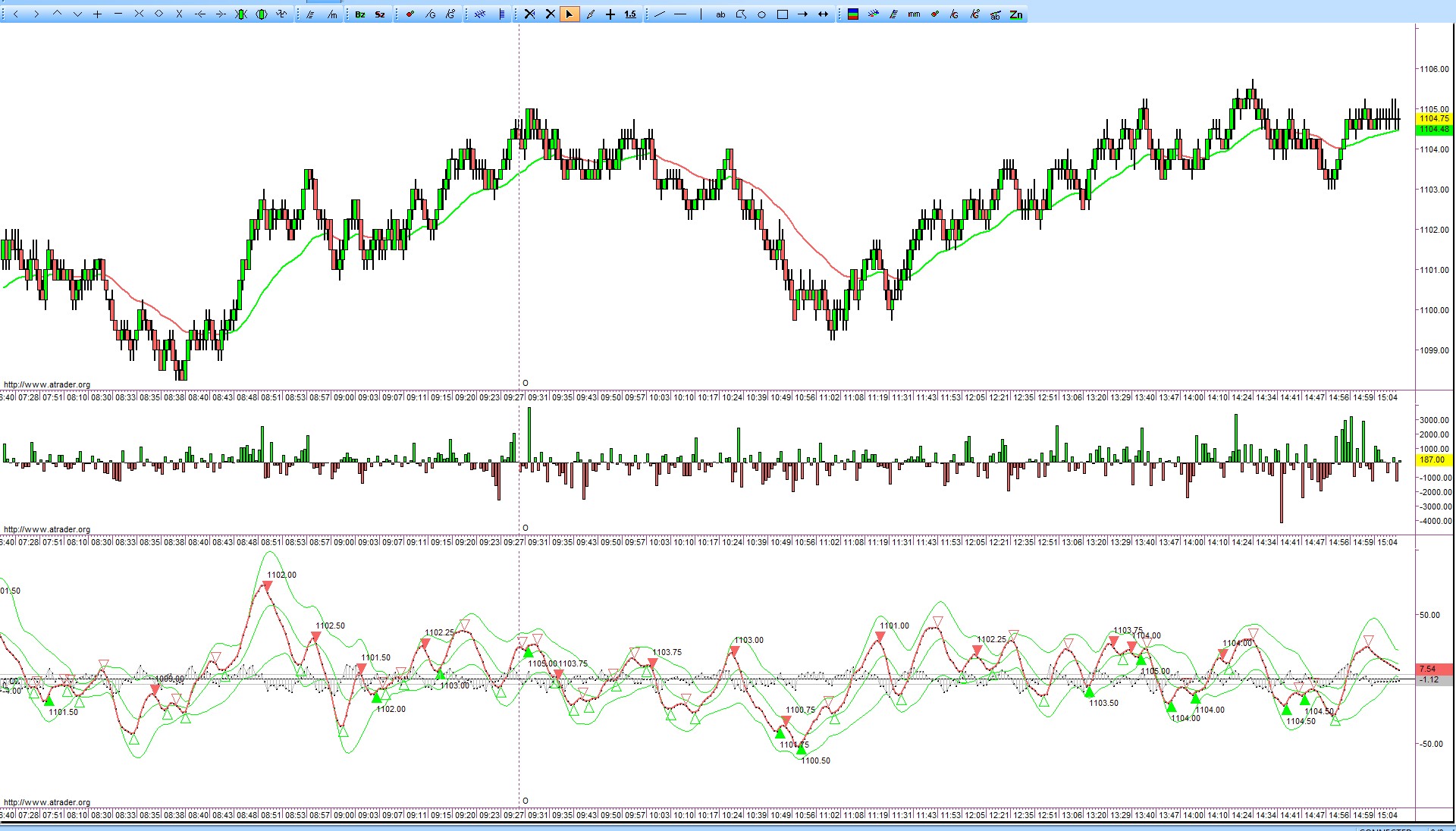Viewport: 1456px width, 831px height.
Task: Click the right chevron scroll-forward icon
Action: [36, 14]
